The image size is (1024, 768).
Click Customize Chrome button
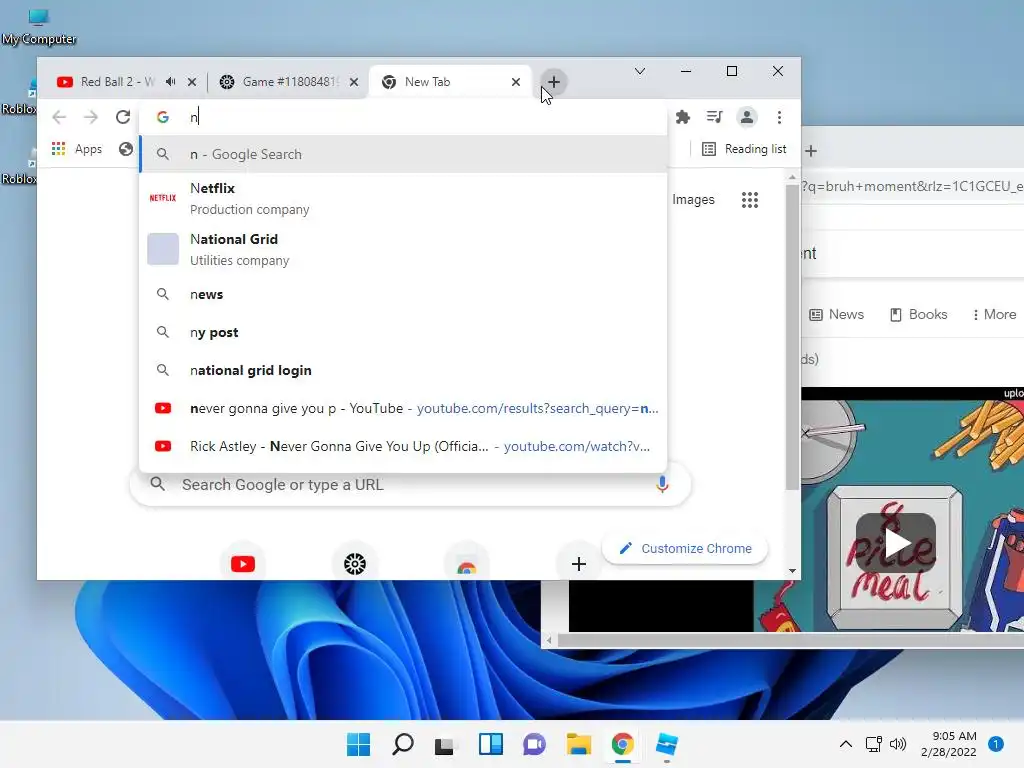coord(684,549)
